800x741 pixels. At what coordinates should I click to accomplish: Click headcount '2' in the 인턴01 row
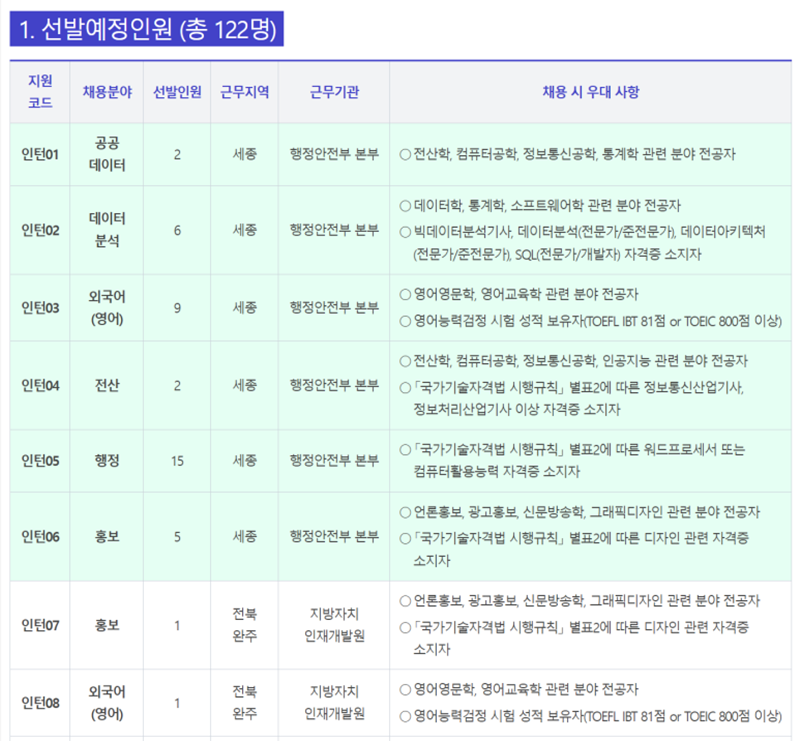point(177,155)
